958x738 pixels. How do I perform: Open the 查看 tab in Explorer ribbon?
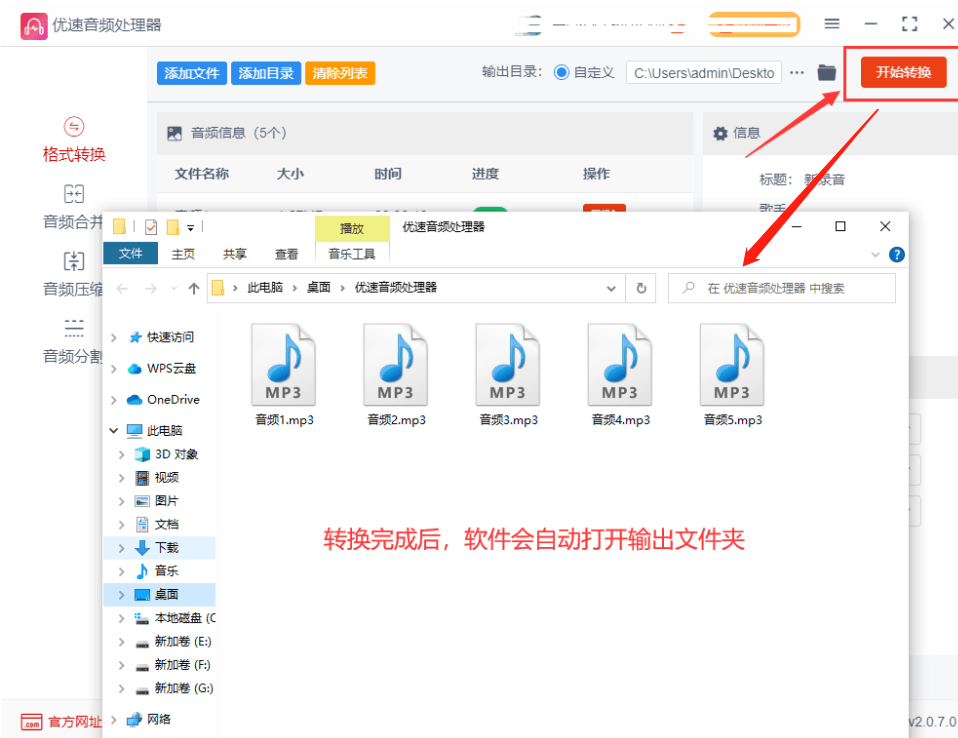[287, 254]
